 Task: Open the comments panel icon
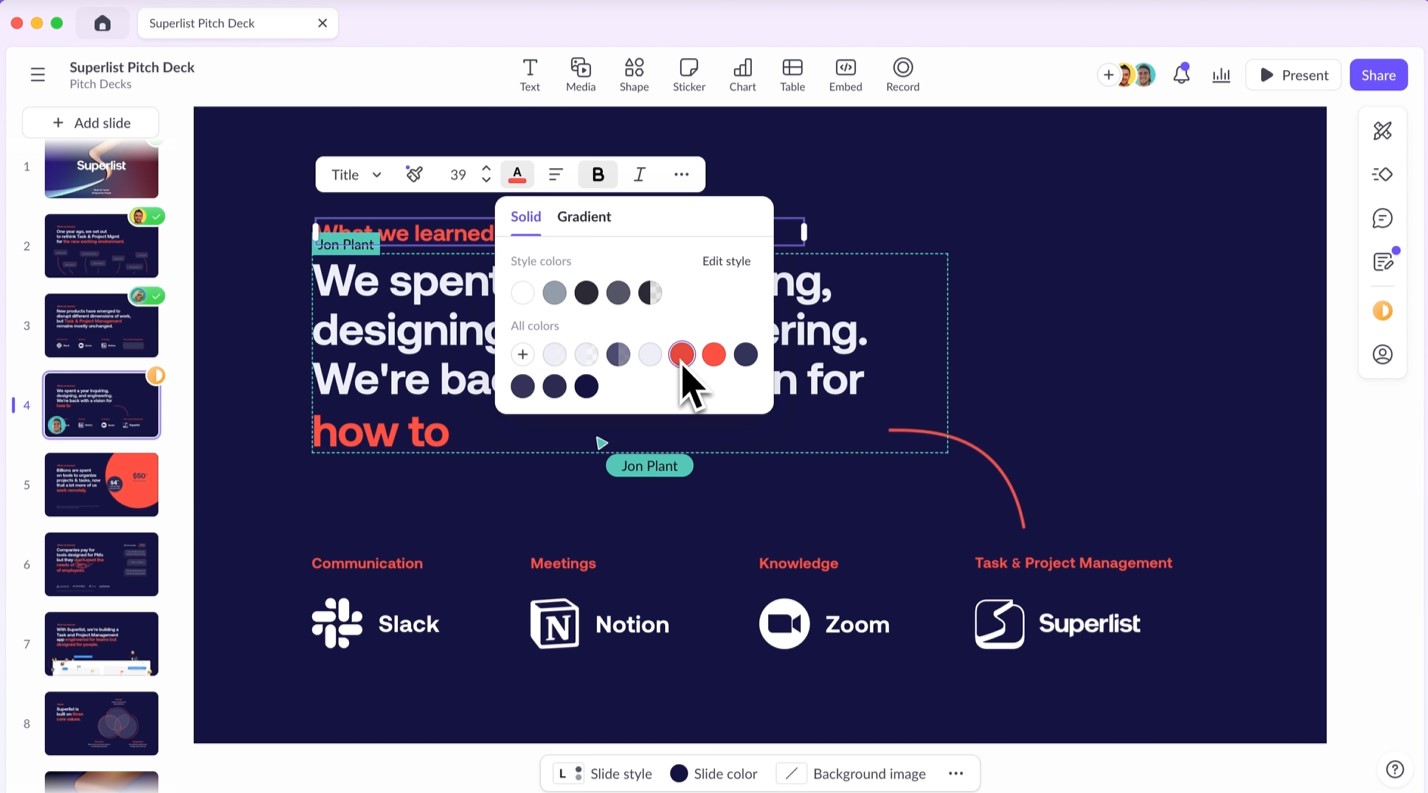[1383, 218]
